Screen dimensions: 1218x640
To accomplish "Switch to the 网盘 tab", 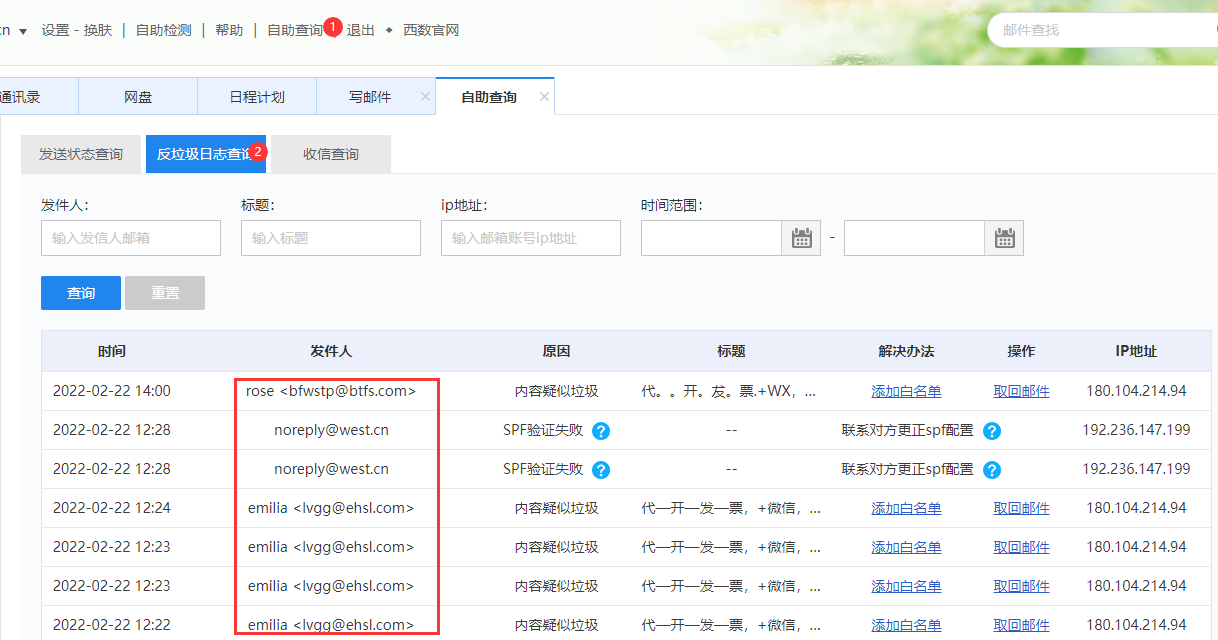I will tap(138, 97).
